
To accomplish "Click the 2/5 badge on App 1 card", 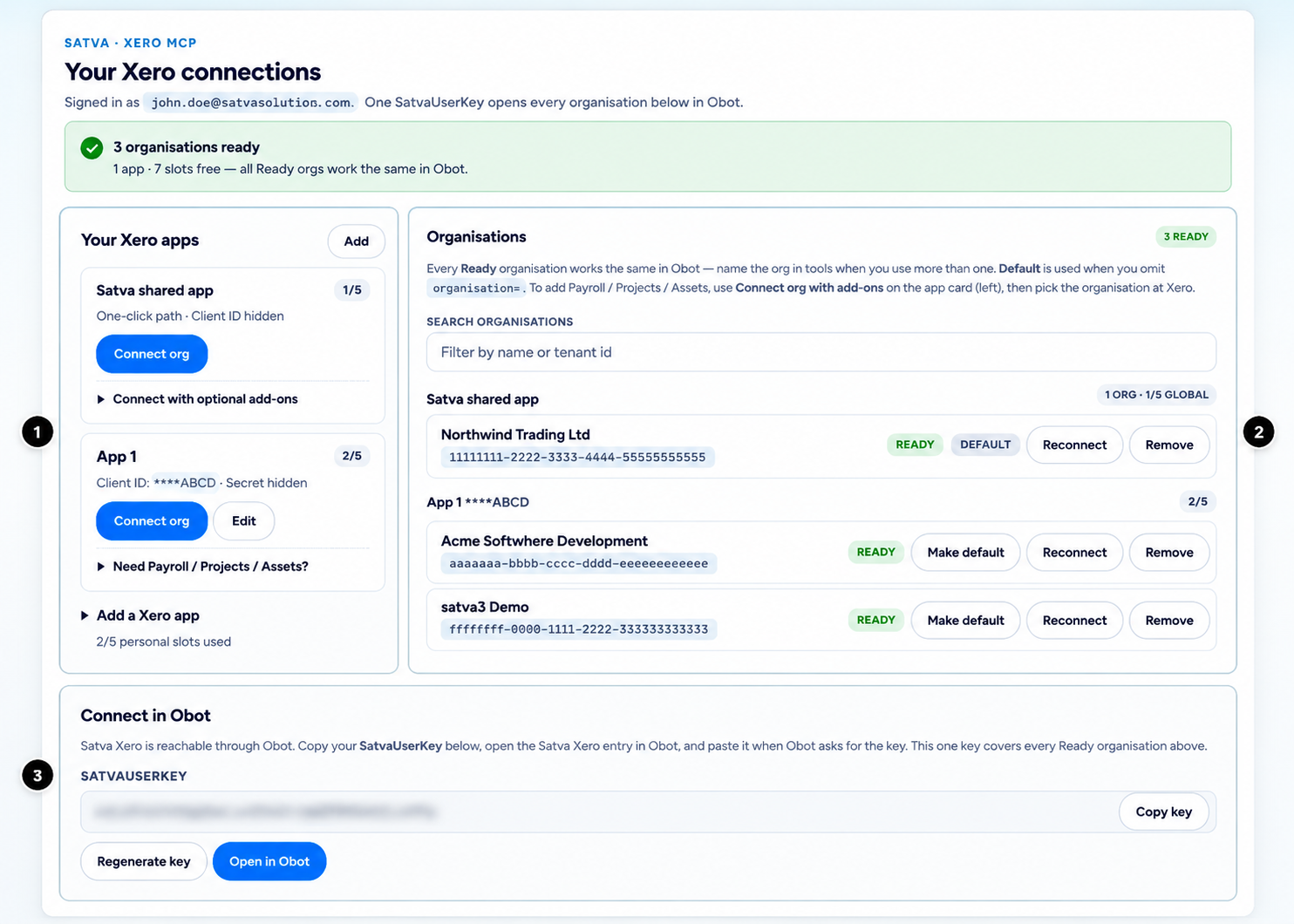I will click(352, 456).
